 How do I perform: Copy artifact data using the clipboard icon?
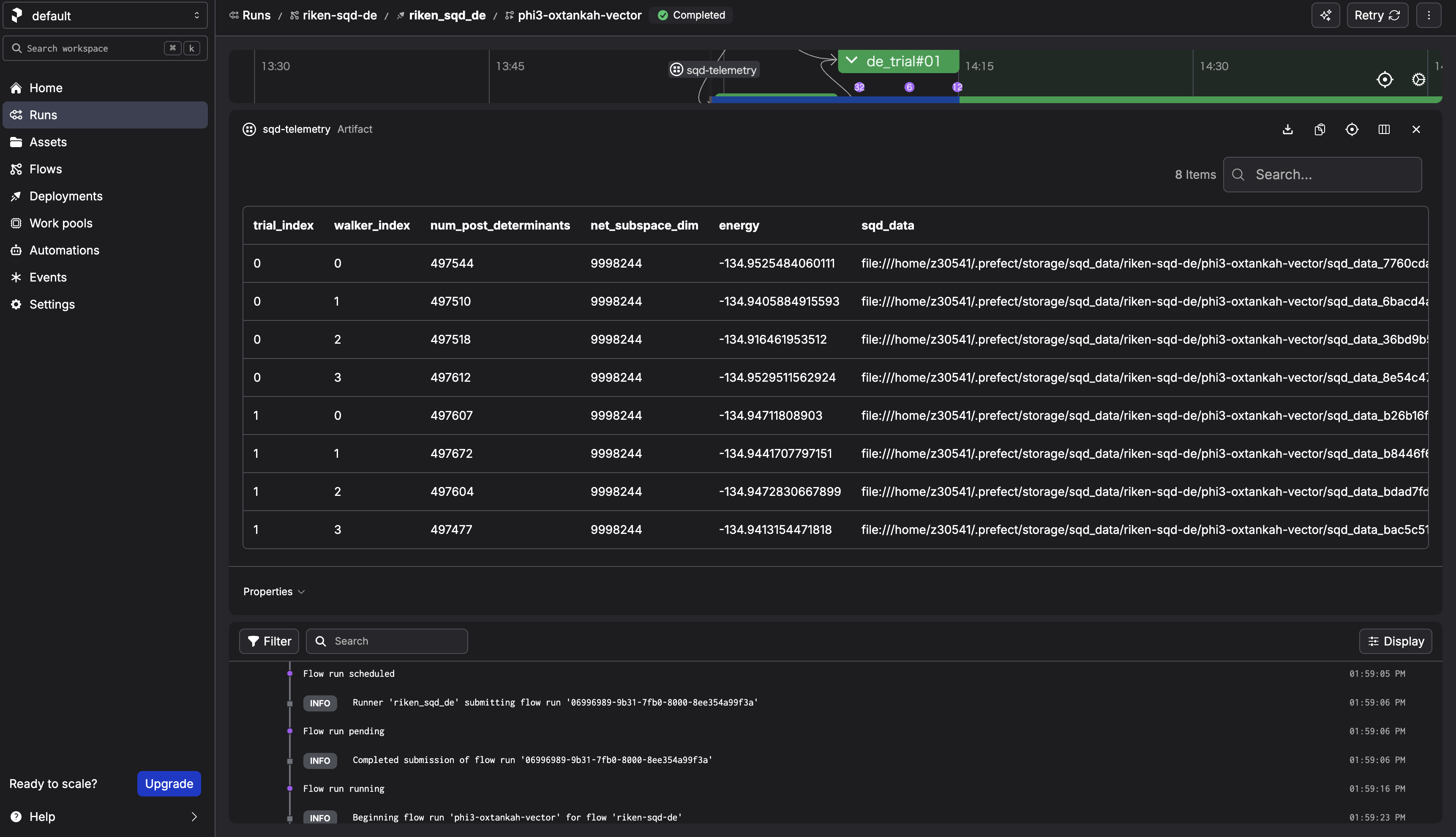(x=1319, y=129)
